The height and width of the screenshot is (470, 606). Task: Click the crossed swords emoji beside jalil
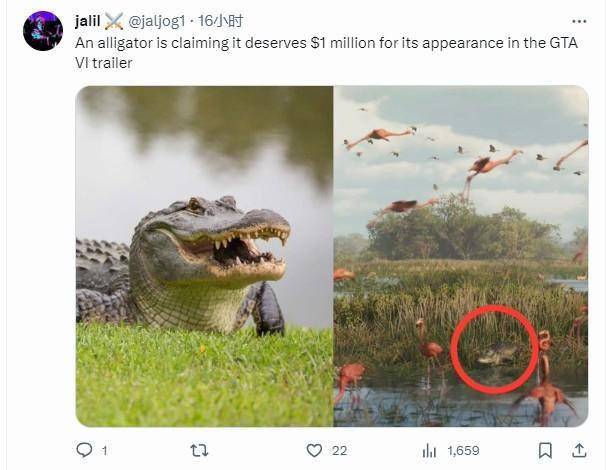(x=113, y=21)
